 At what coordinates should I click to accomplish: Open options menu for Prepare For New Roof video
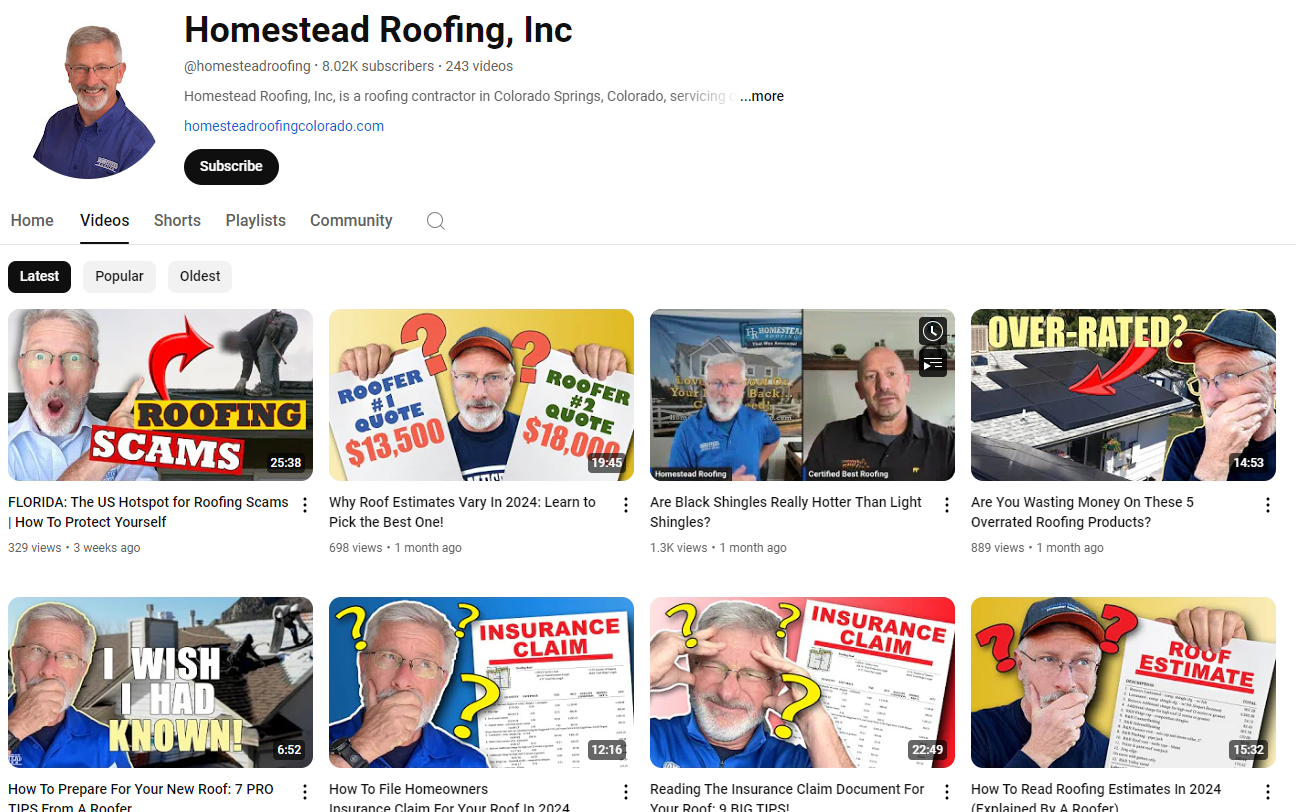306,792
